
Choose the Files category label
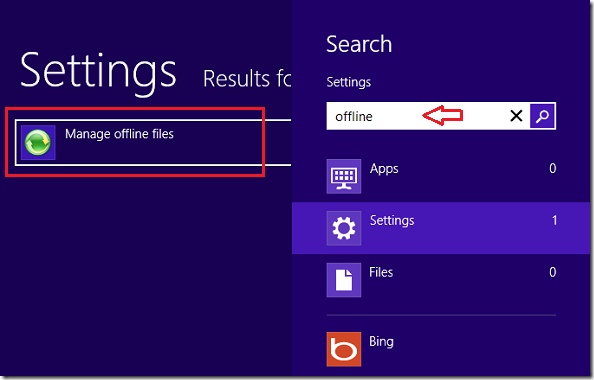click(x=381, y=272)
